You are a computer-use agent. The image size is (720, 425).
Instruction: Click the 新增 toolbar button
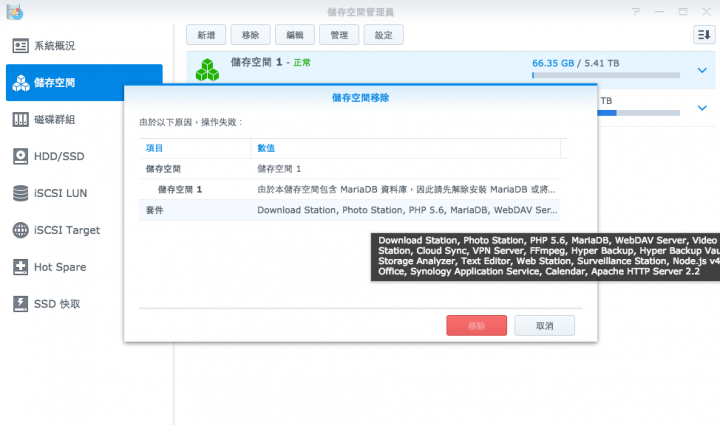[206, 35]
